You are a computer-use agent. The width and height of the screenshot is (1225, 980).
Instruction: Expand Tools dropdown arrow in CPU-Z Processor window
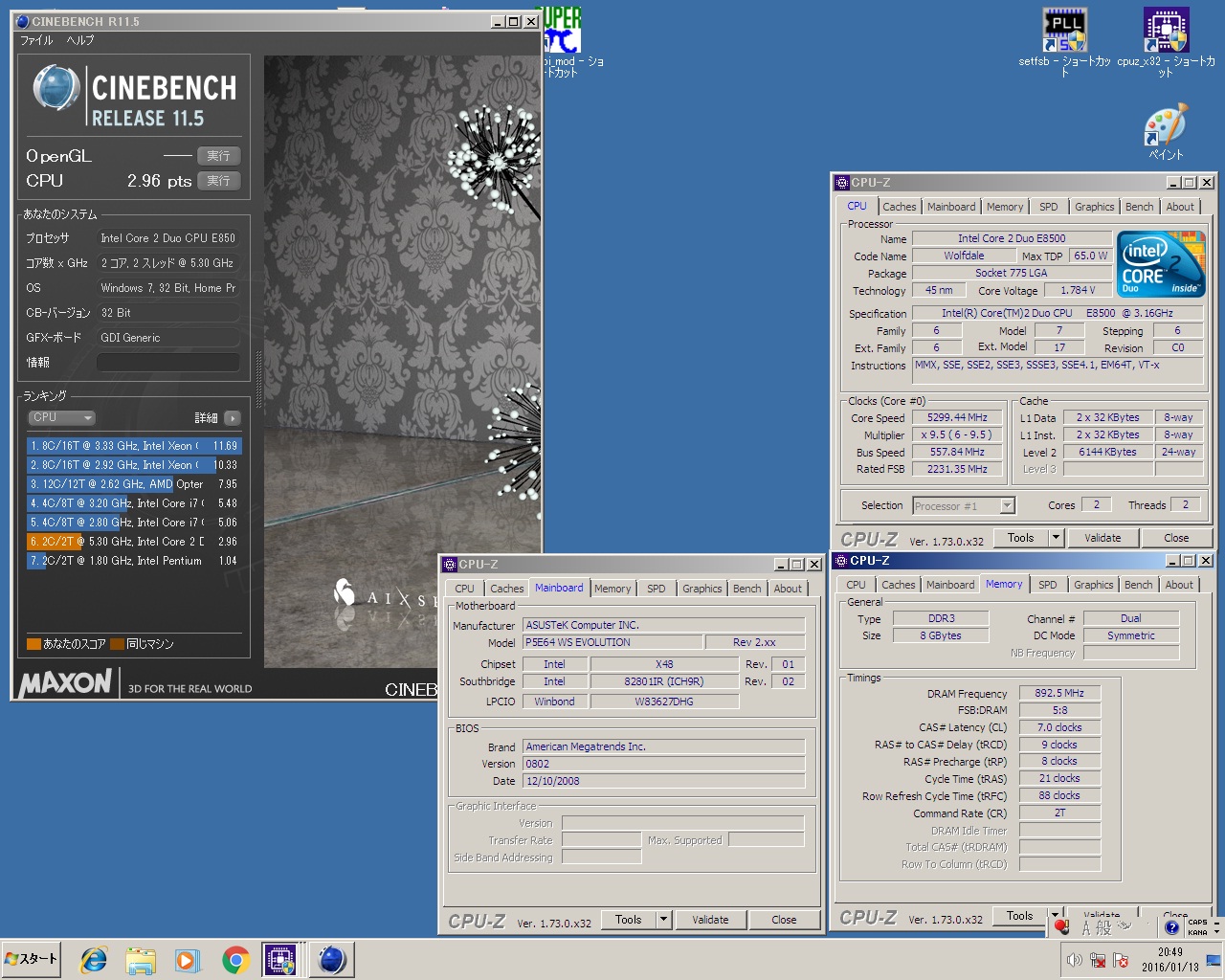1056,538
